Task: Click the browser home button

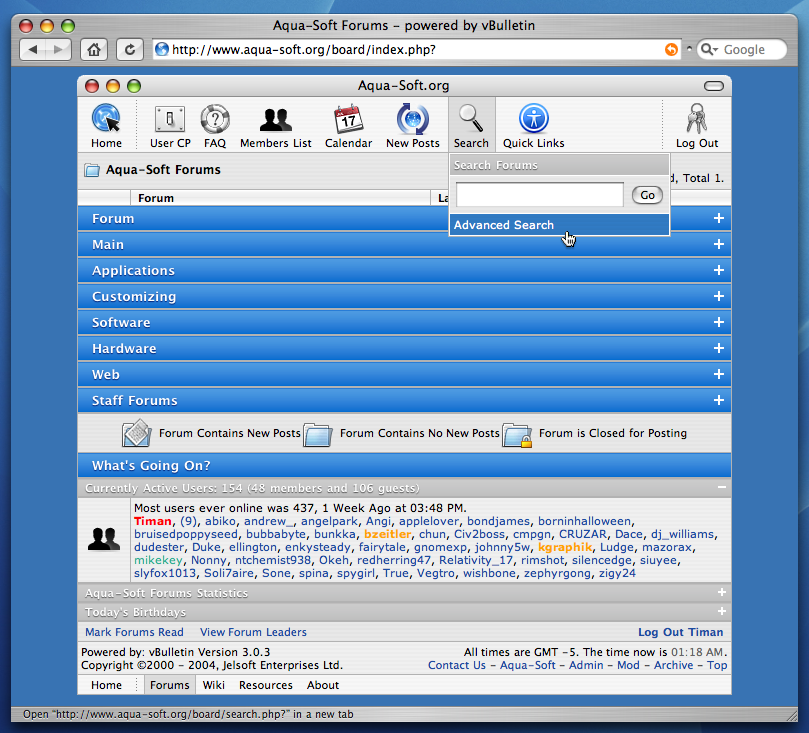Action: [94, 50]
